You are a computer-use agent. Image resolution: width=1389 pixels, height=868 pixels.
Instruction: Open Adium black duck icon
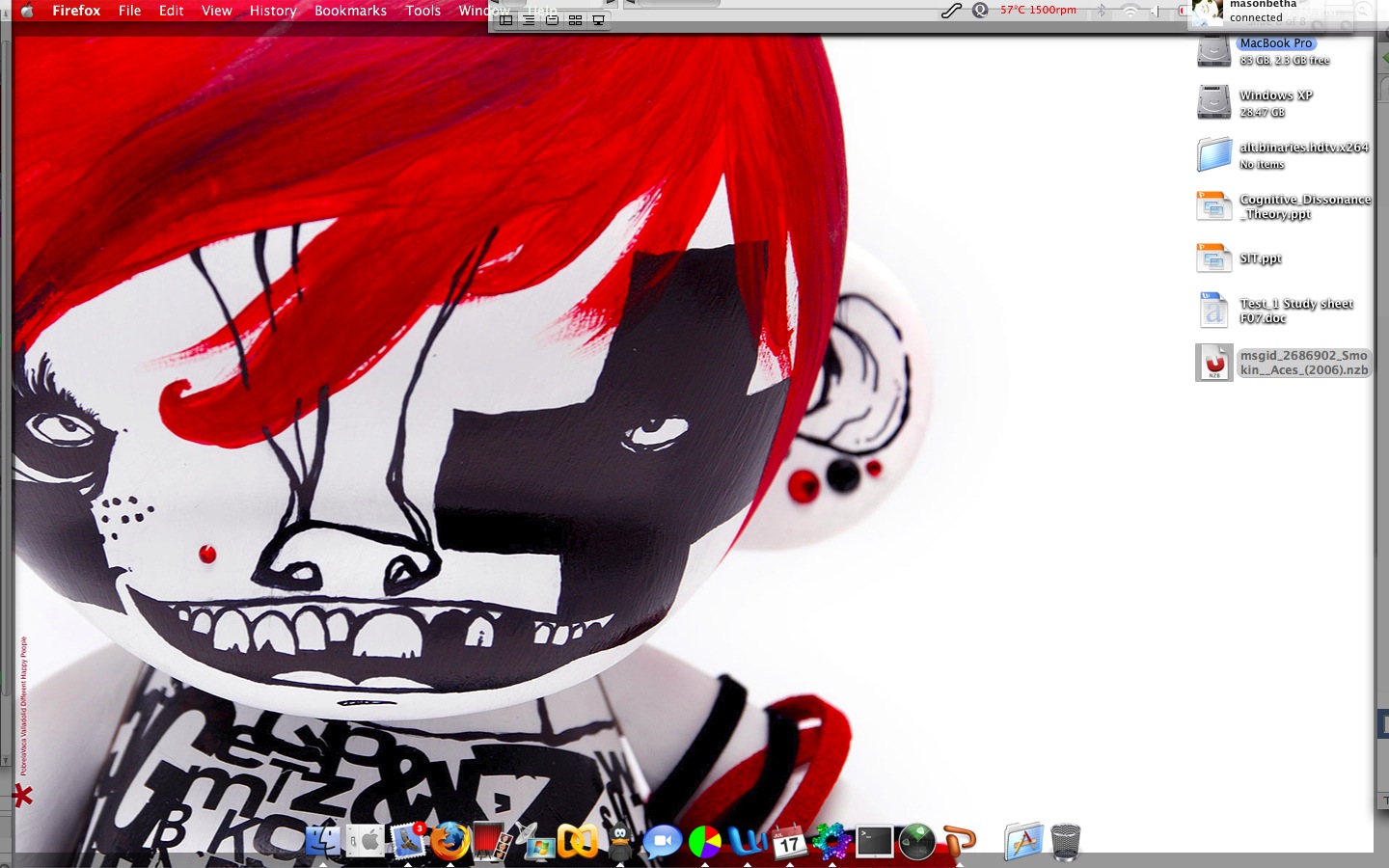[x=620, y=841]
